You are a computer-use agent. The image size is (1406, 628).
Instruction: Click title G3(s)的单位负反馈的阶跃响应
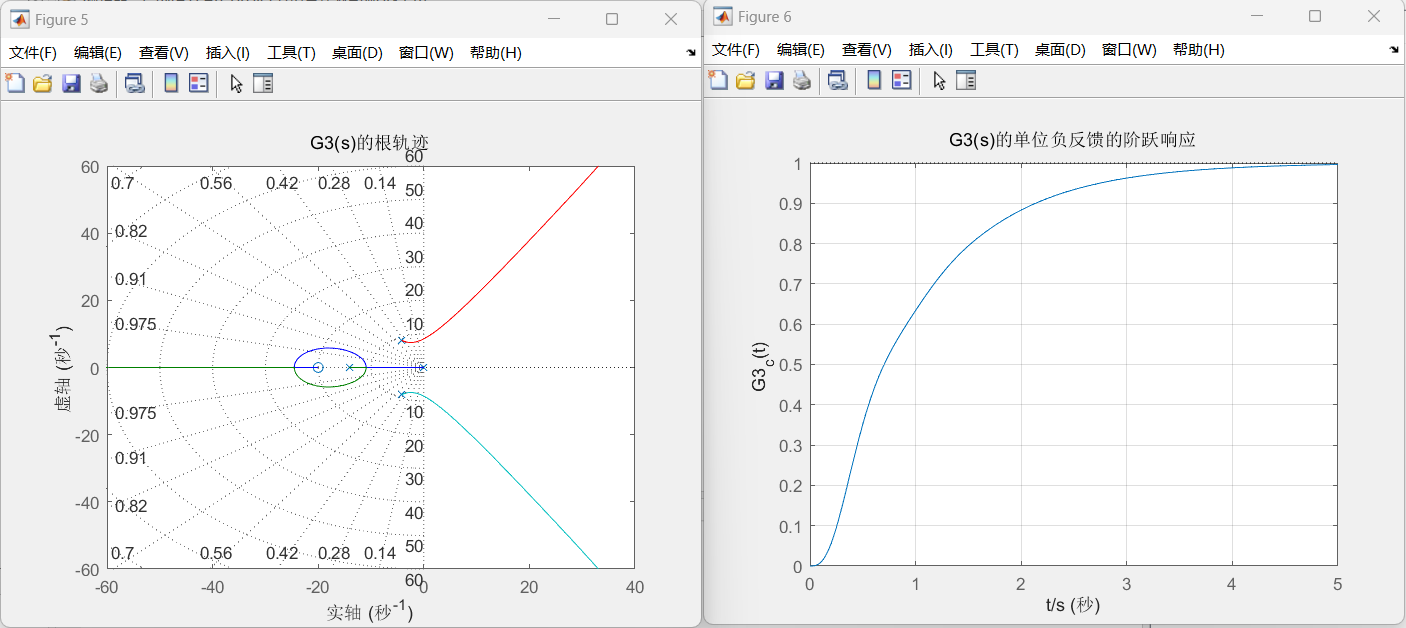tap(1072, 140)
